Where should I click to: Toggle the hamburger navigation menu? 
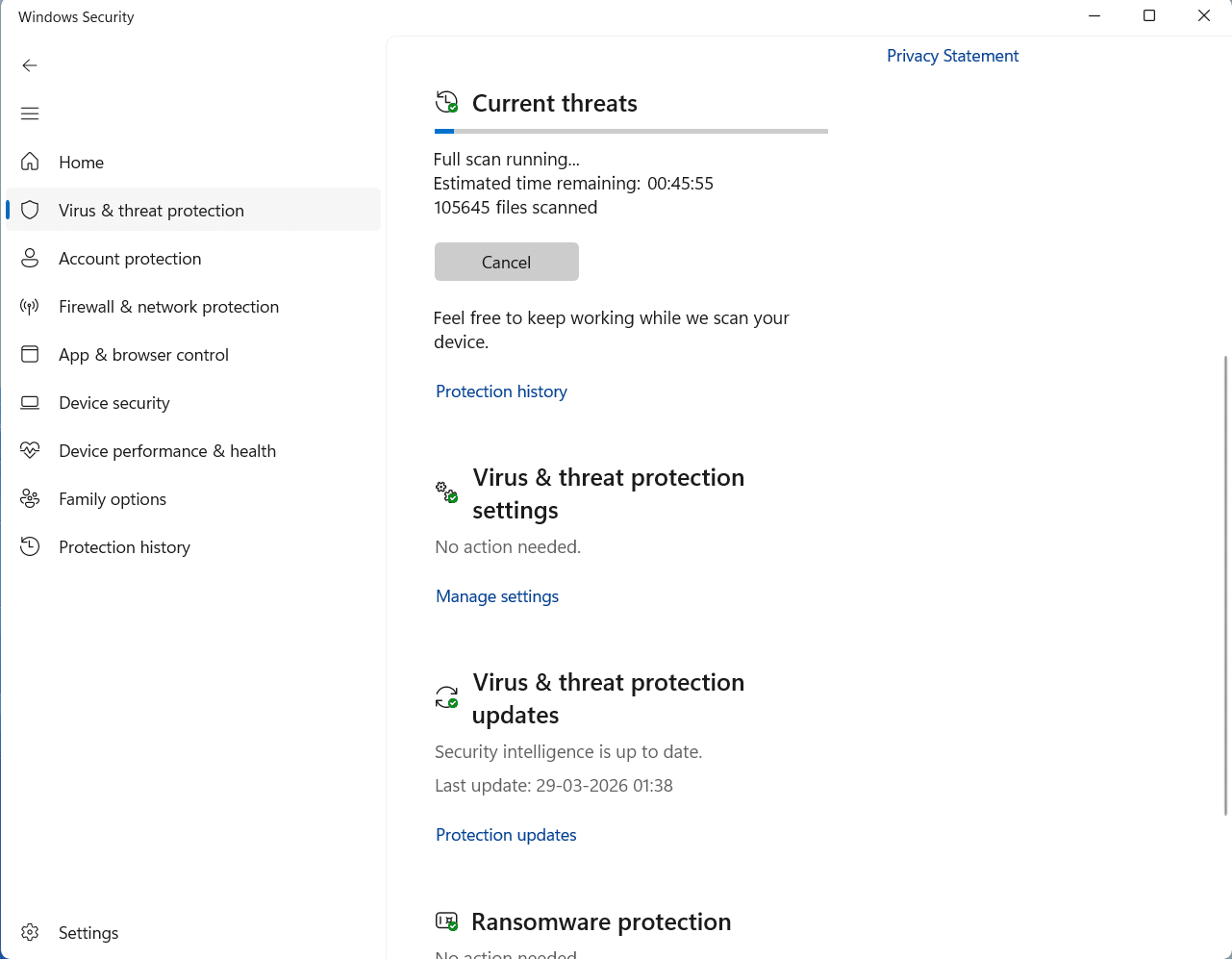30,114
